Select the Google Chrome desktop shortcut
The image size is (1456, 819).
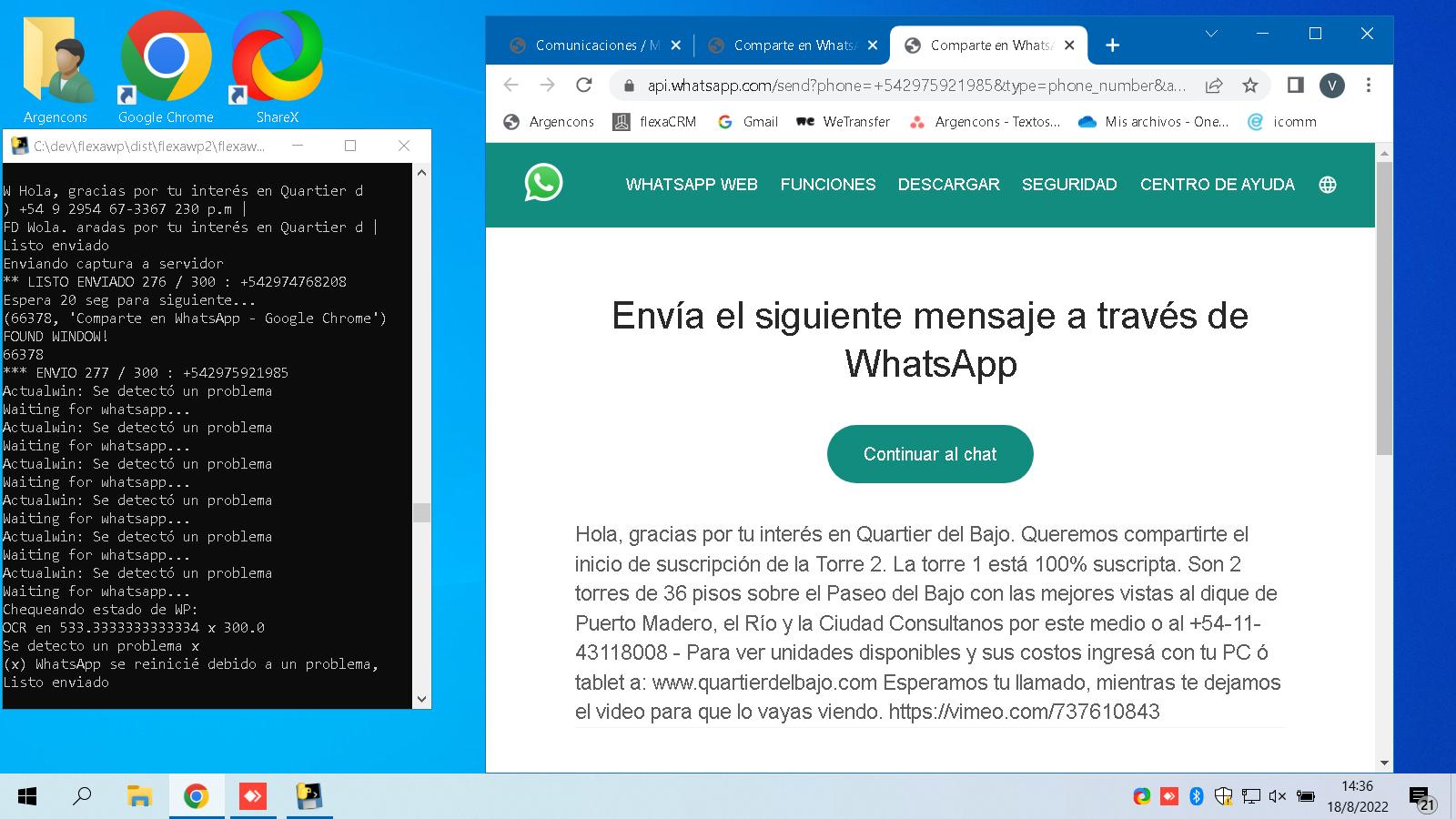[x=166, y=66]
